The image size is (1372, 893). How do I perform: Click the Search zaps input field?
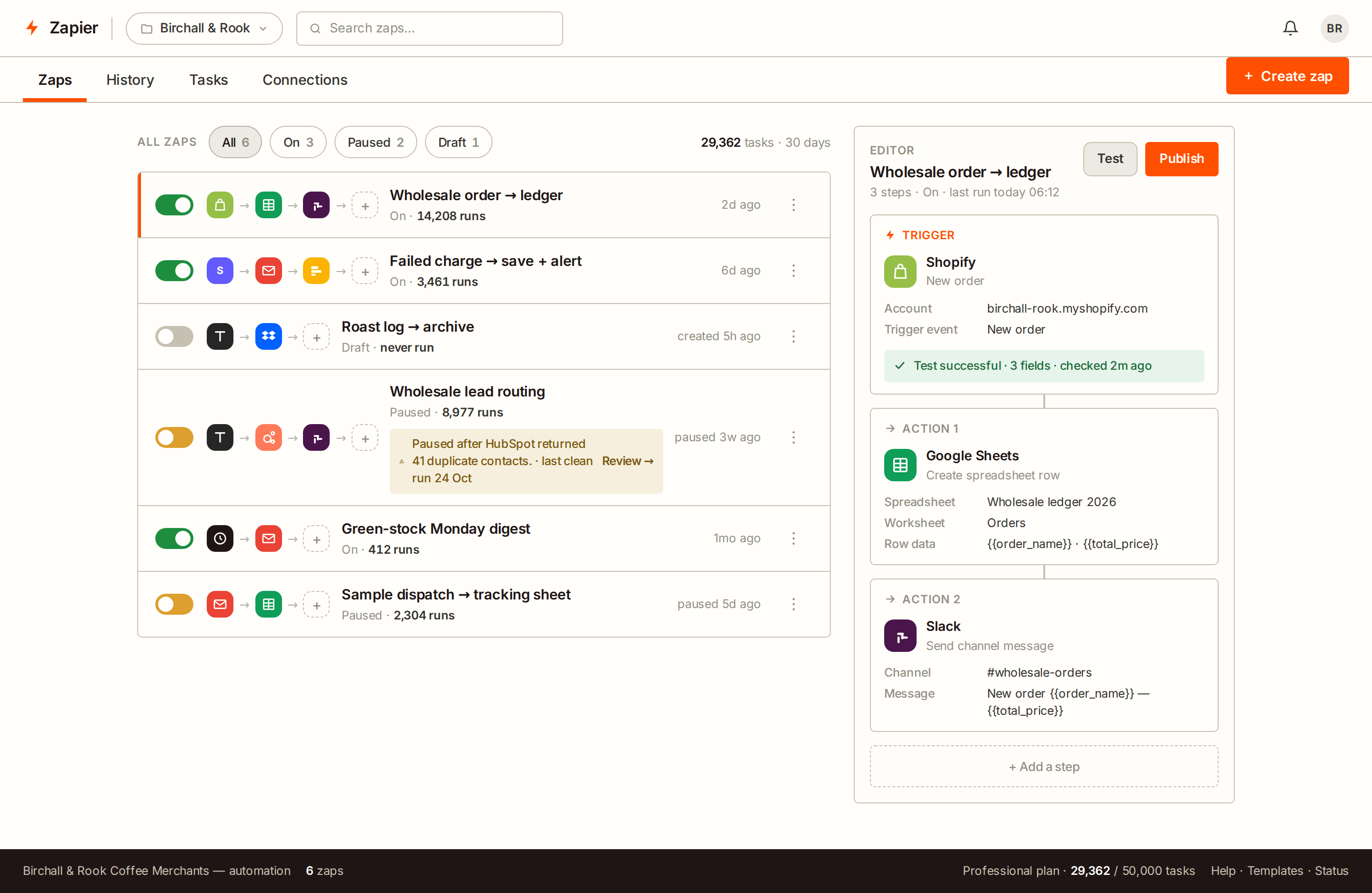pos(430,28)
